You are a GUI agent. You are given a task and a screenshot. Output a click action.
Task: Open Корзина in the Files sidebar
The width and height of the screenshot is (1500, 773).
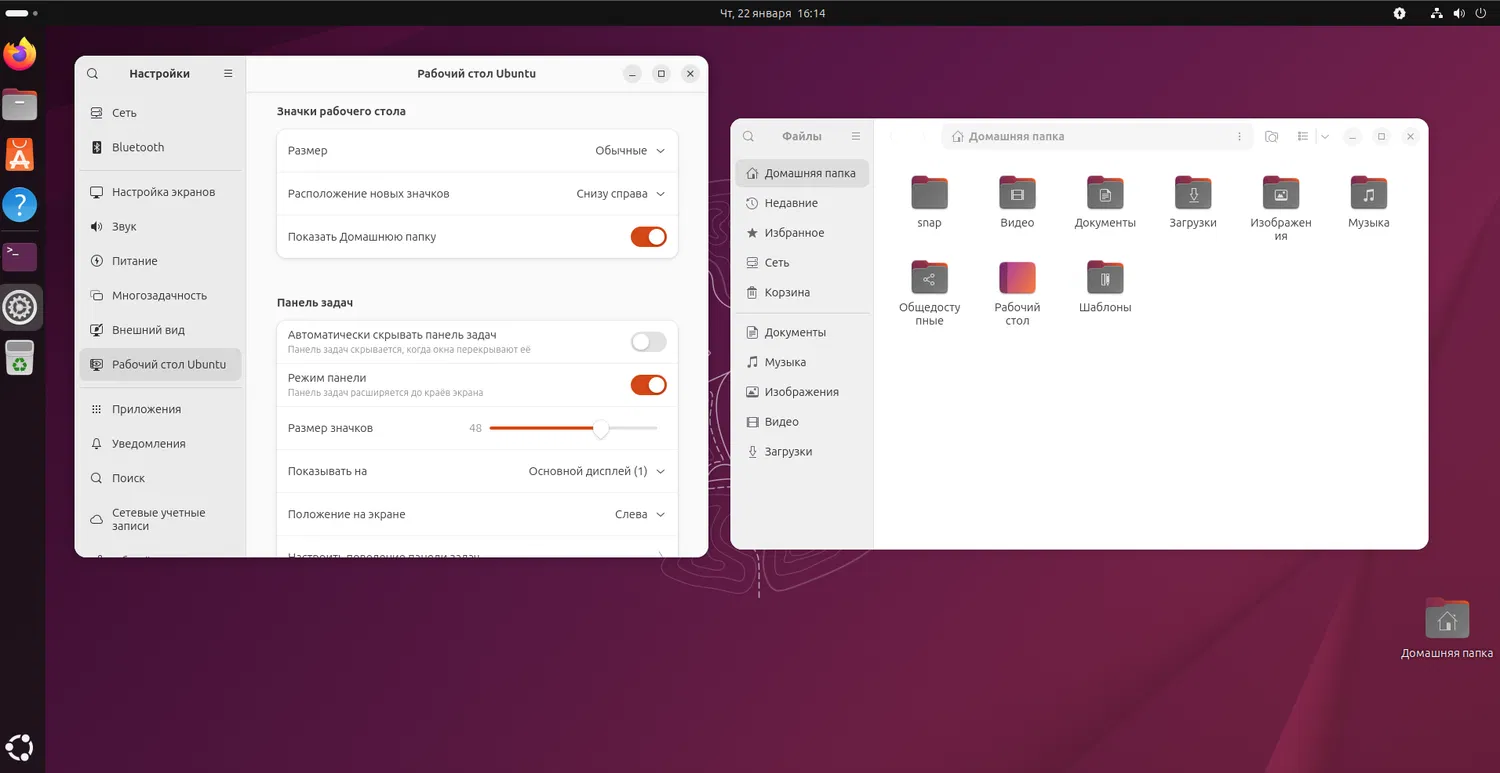[x=802, y=293]
